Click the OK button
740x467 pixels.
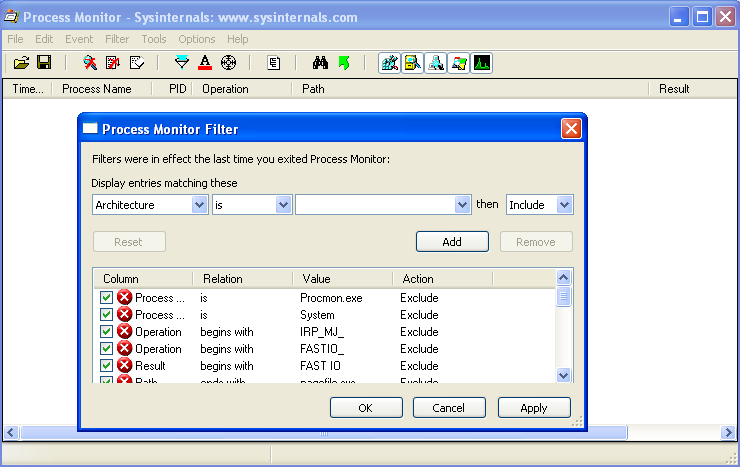pos(366,408)
